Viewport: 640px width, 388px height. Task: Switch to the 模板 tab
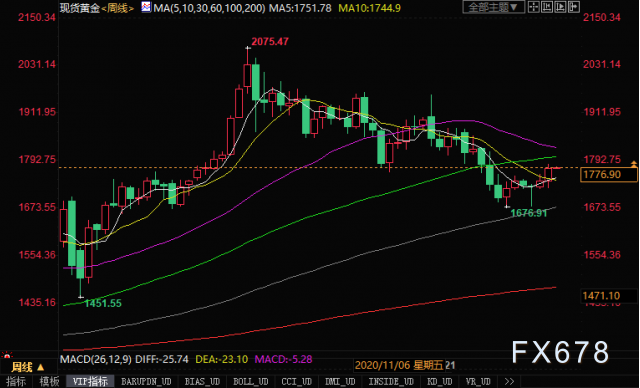pos(49,381)
